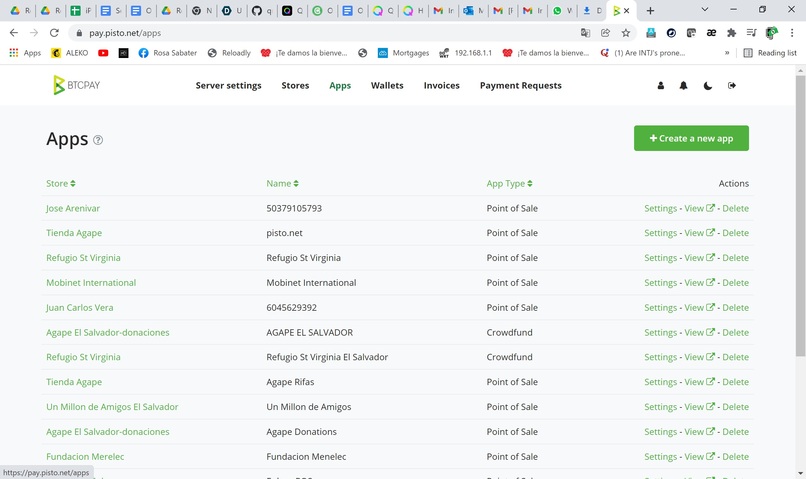Open a new browser tab with plus icon
Screen dimensions: 806x479
tap(650, 10)
